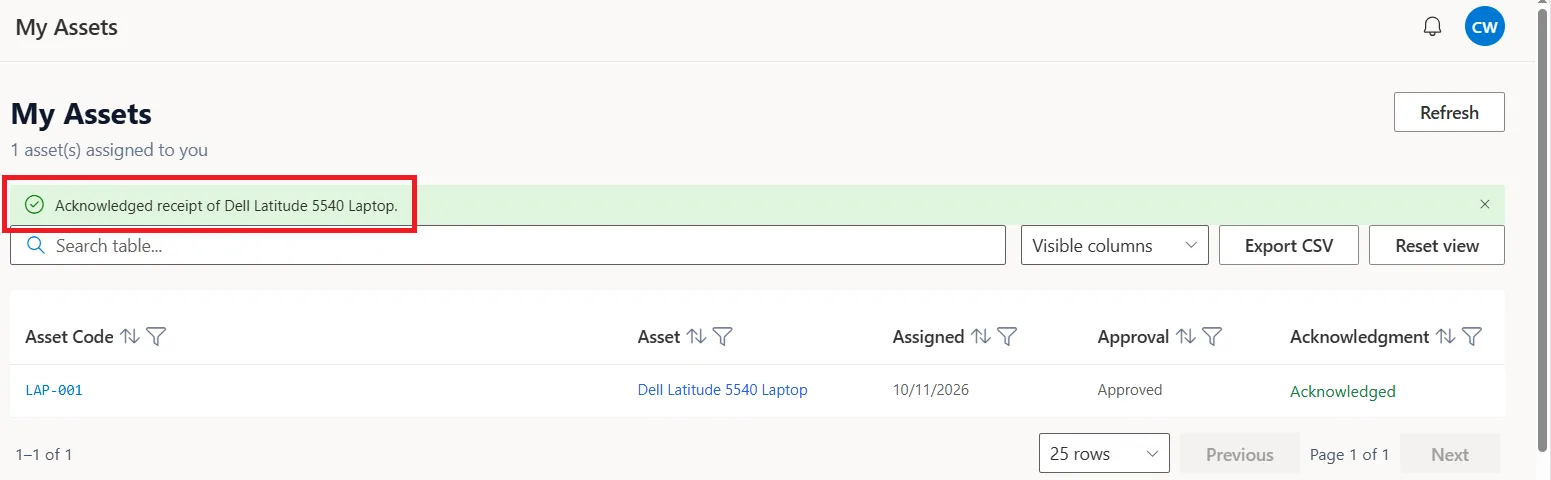
Task: Focus the Search table field
Action: [x=508, y=245]
